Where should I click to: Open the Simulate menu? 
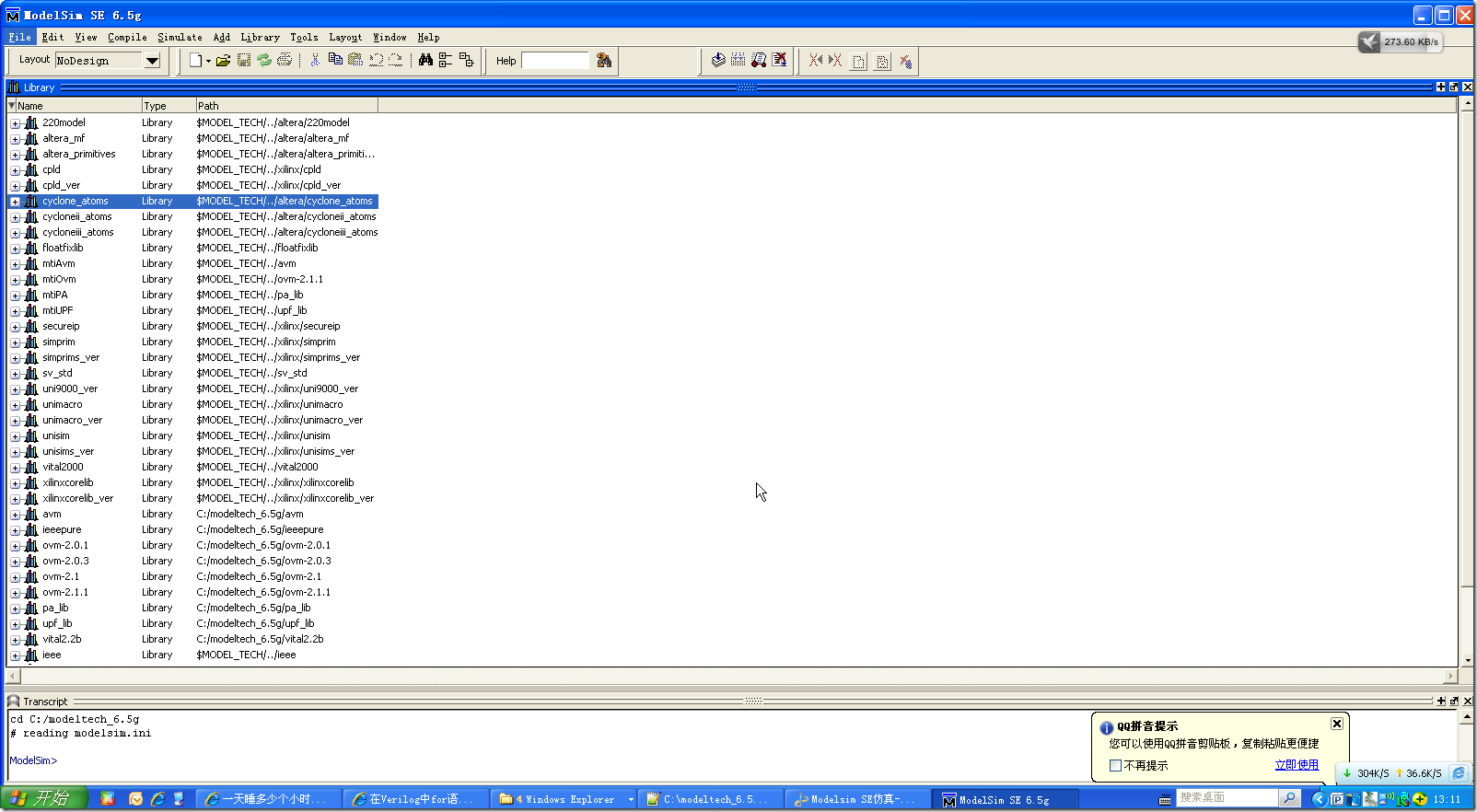tap(180, 38)
